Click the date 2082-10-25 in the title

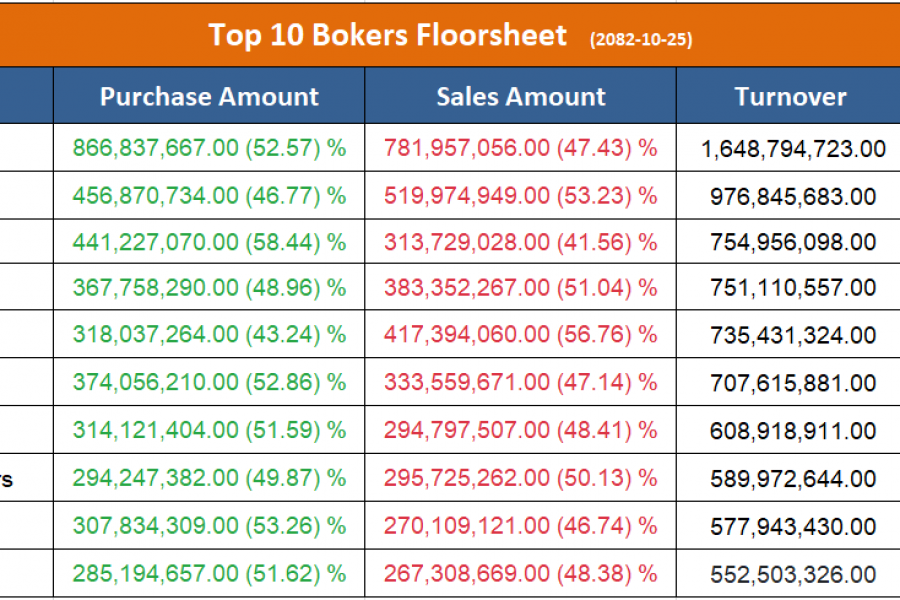[x=641, y=39]
